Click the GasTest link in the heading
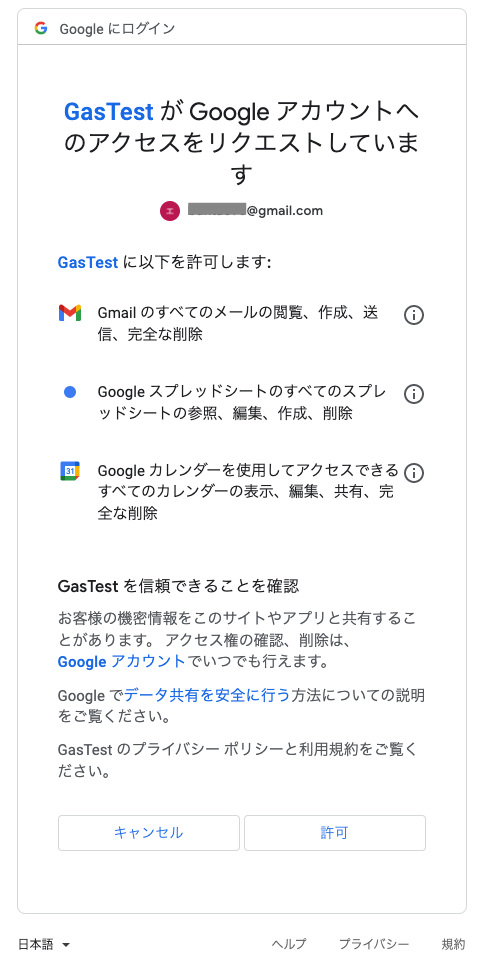This screenshot has height=968, width=497. coord(109,112)
